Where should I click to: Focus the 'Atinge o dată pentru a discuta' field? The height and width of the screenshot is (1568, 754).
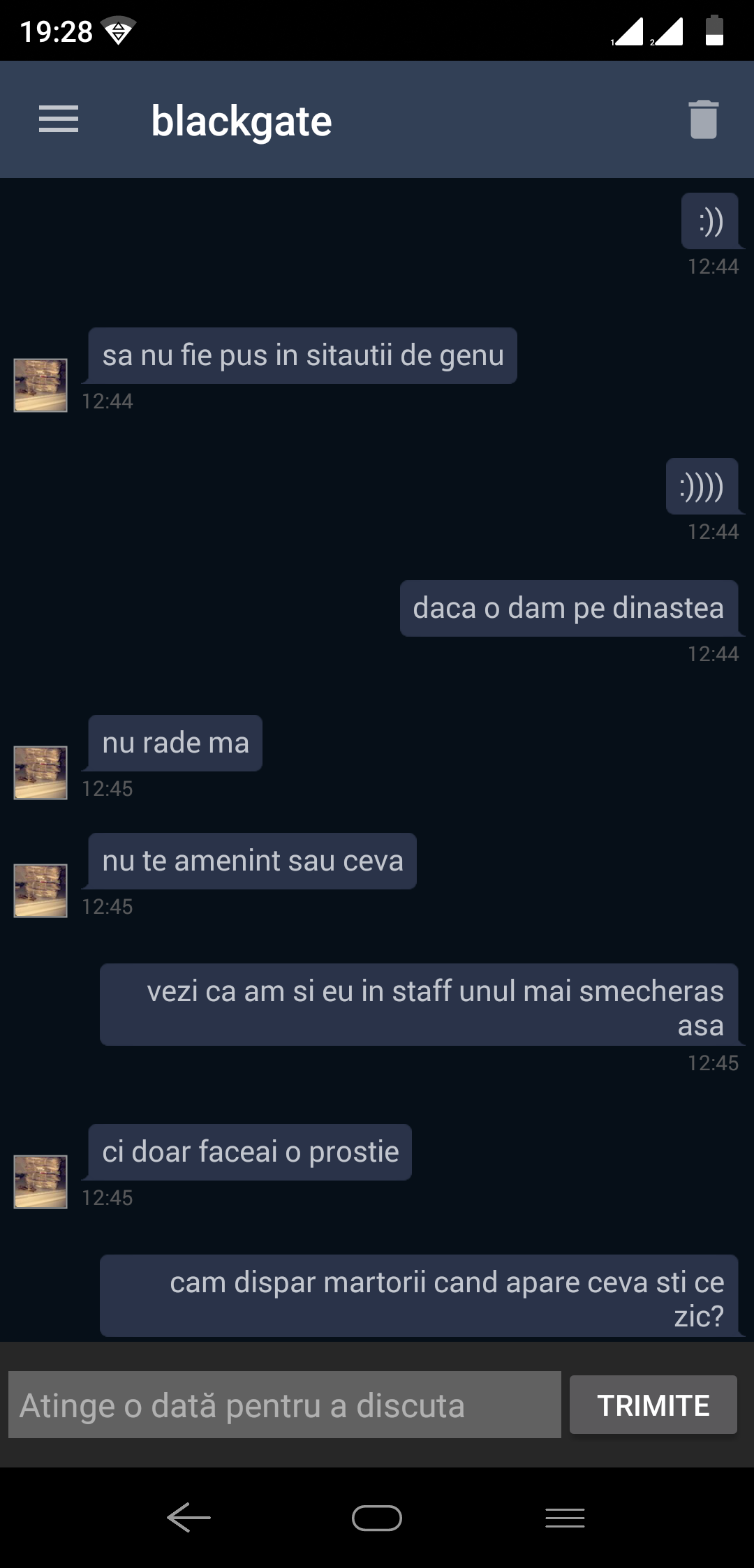coord(285,1405)
